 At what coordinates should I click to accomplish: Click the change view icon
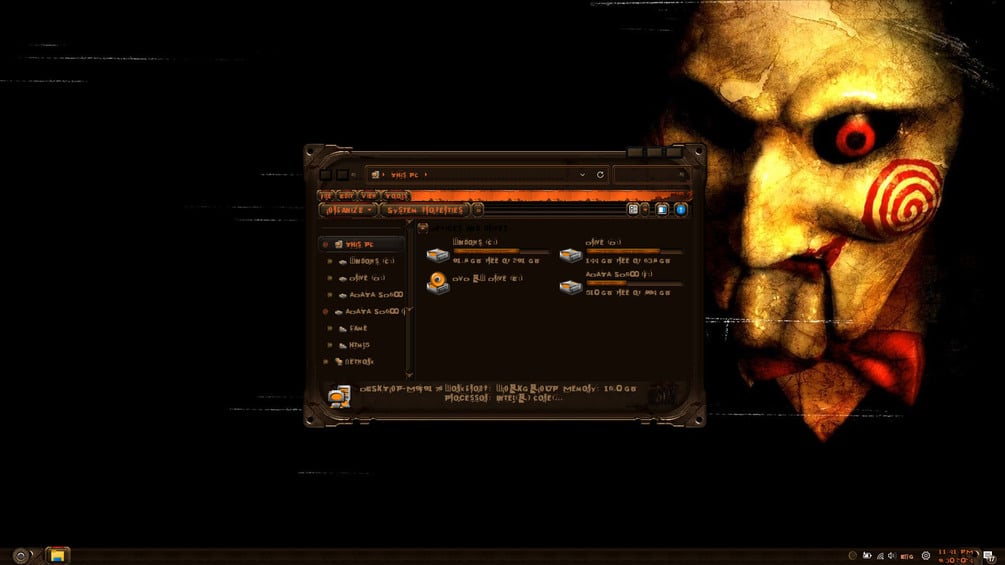click(x=633, y=209)
